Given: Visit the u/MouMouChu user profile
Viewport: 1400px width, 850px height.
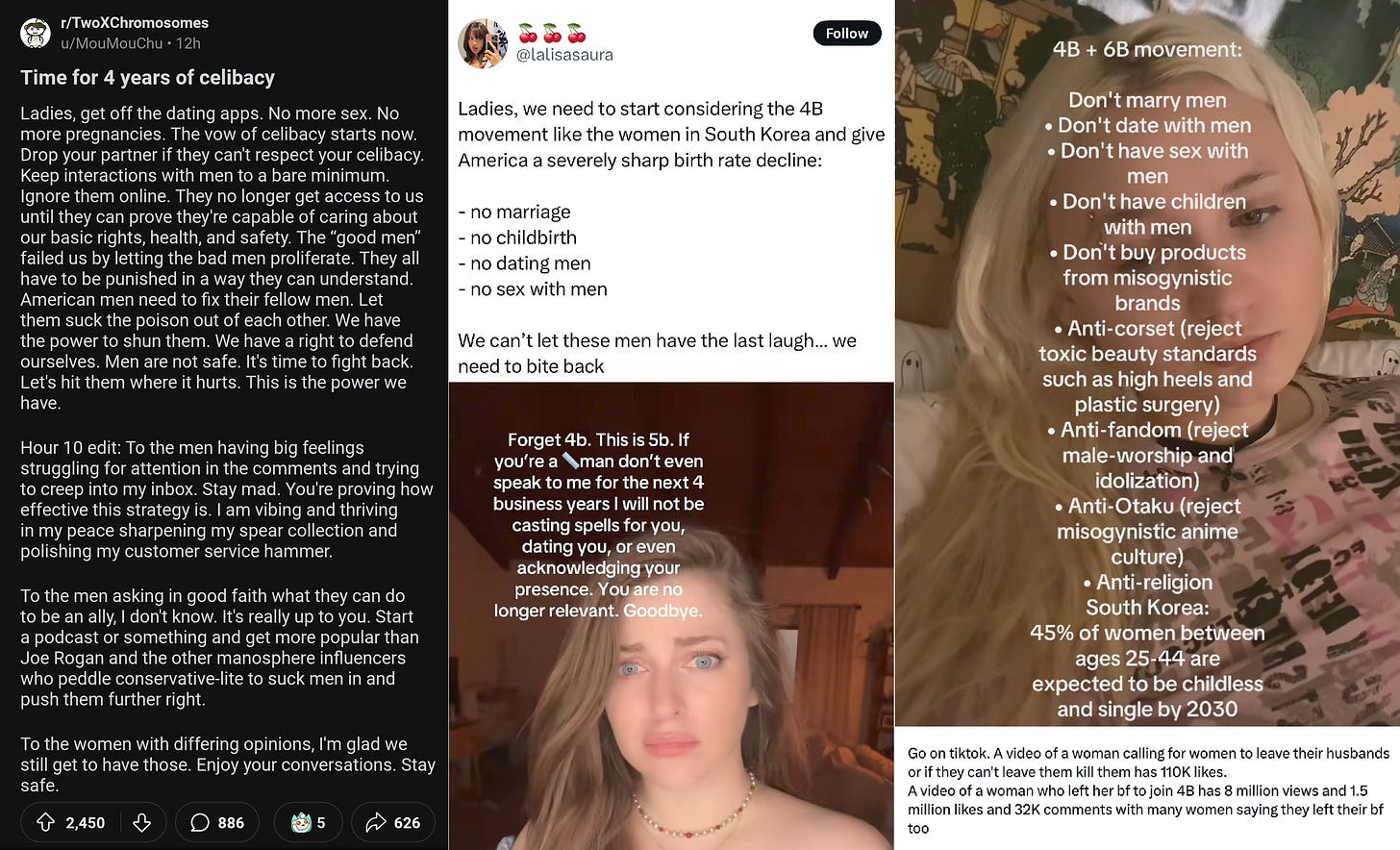Looking at the screenshot, I should pyautogui.click(x=112, y=43).
